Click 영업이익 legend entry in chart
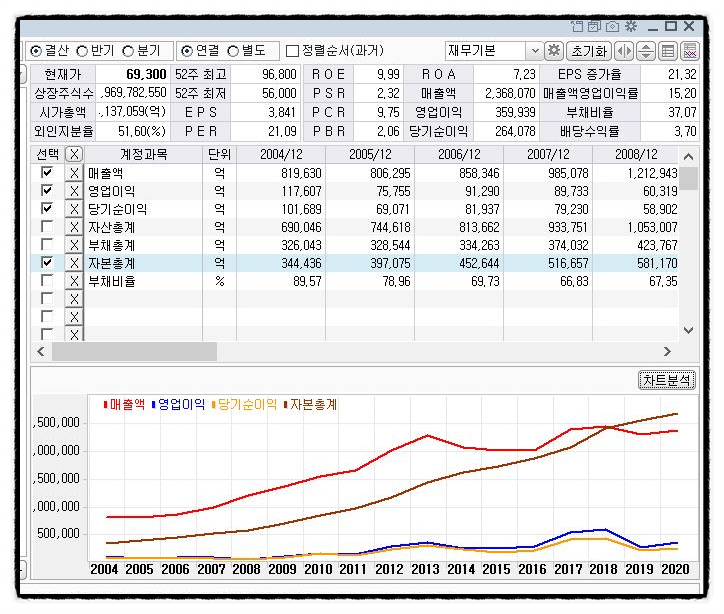Image resolution: width=724 pixels, height=614 pixels. [179, 405]
